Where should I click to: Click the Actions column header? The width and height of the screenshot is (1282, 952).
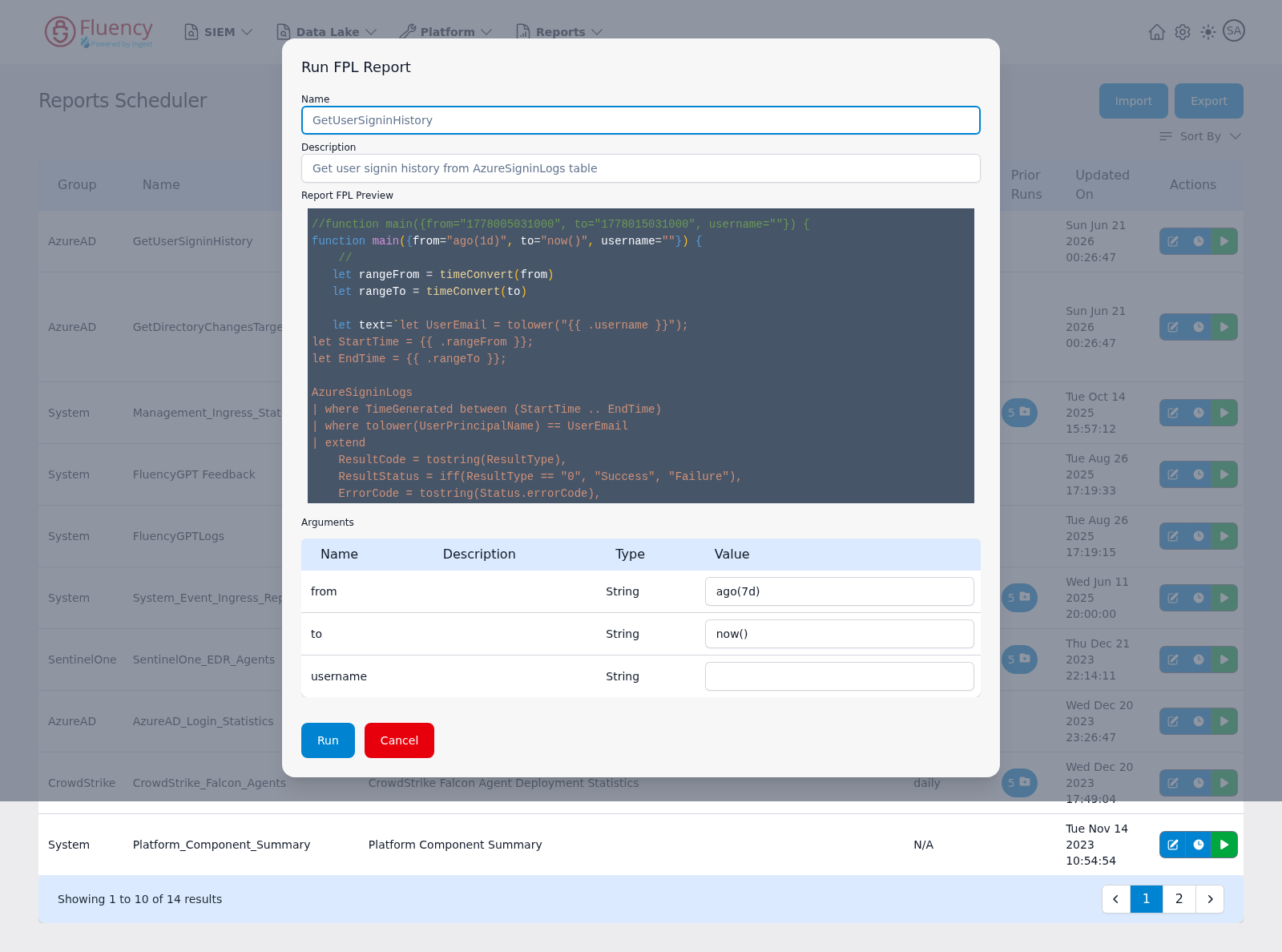tap(1192, 184)
